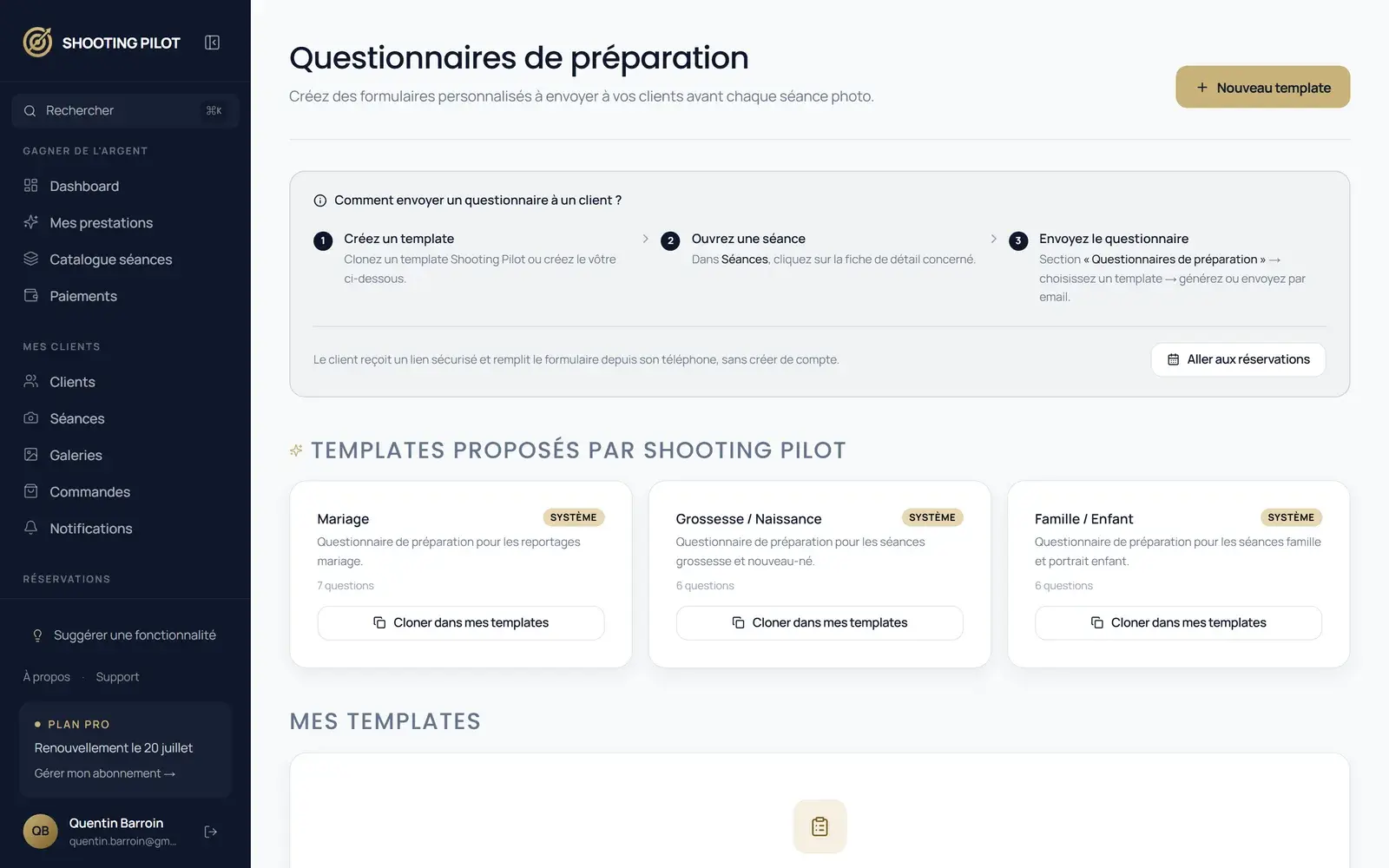The image size is (1389, 868).
Task: Click the Shooting Pilot target logo
Action: pyautogui.click(x=37, y=42)
